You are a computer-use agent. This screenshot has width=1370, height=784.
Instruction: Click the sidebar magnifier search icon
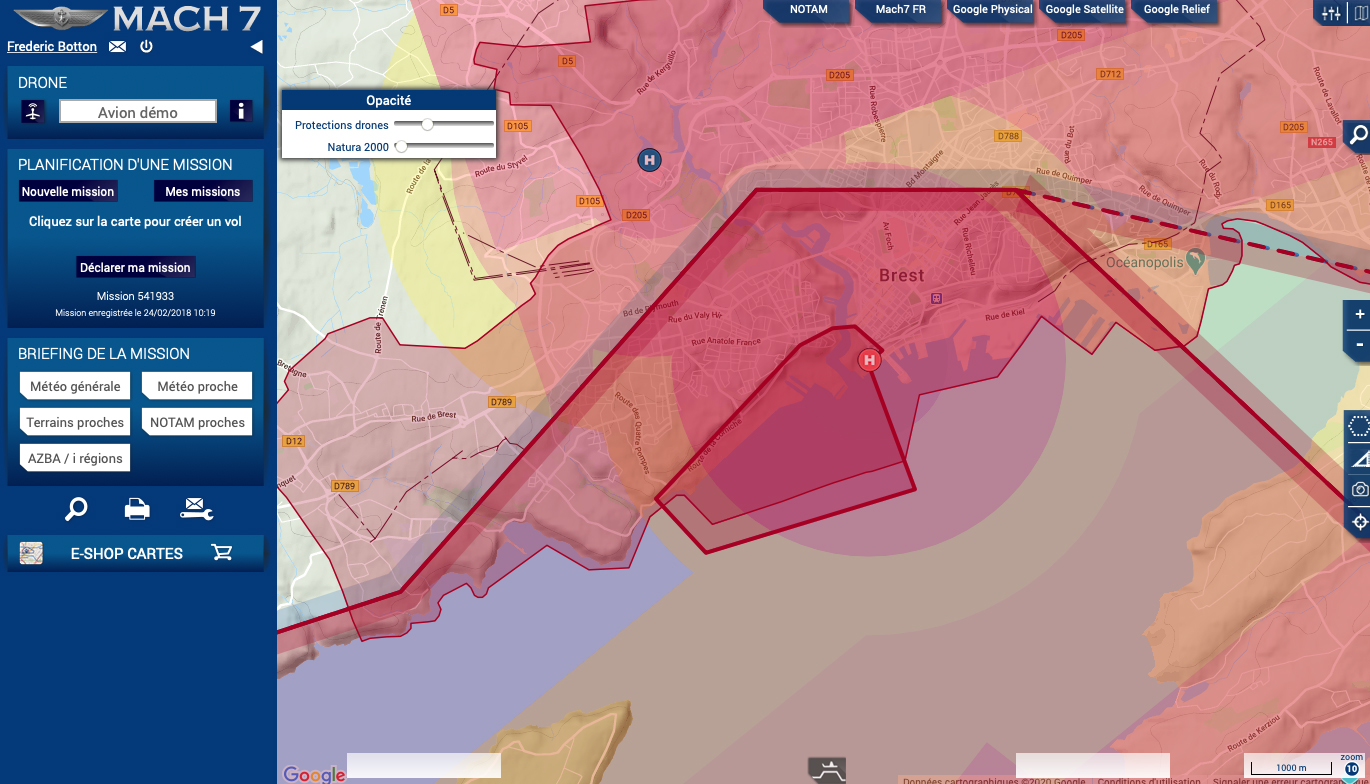[76, 509]
